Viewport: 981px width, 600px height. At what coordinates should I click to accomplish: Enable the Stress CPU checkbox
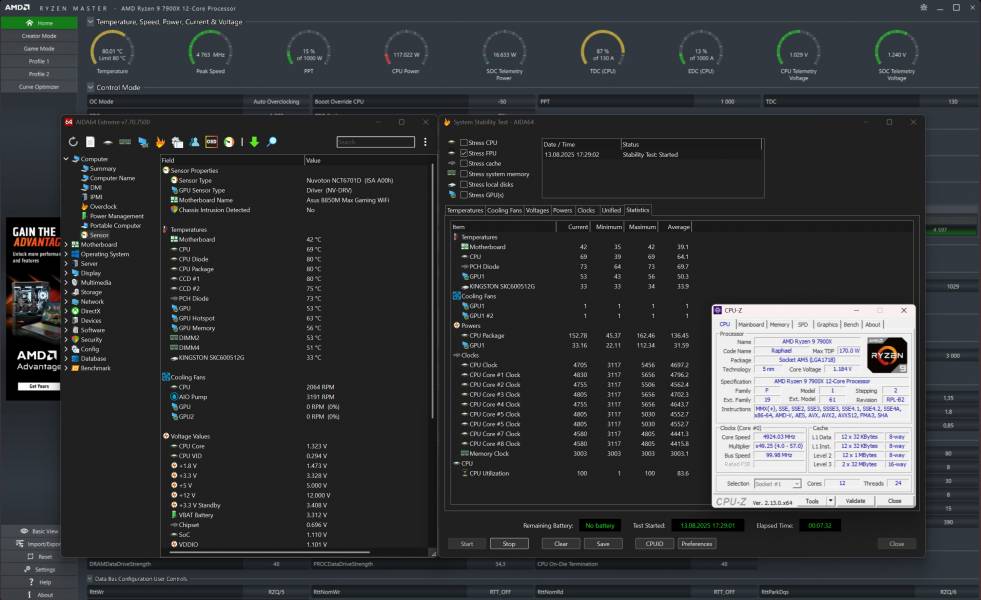(x=464, y=142)
